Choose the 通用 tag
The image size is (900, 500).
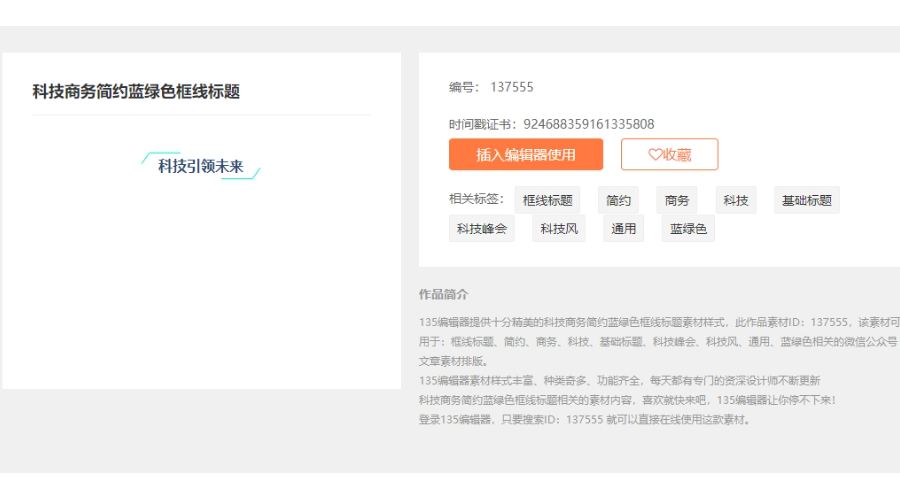click(x=623, y=228)
